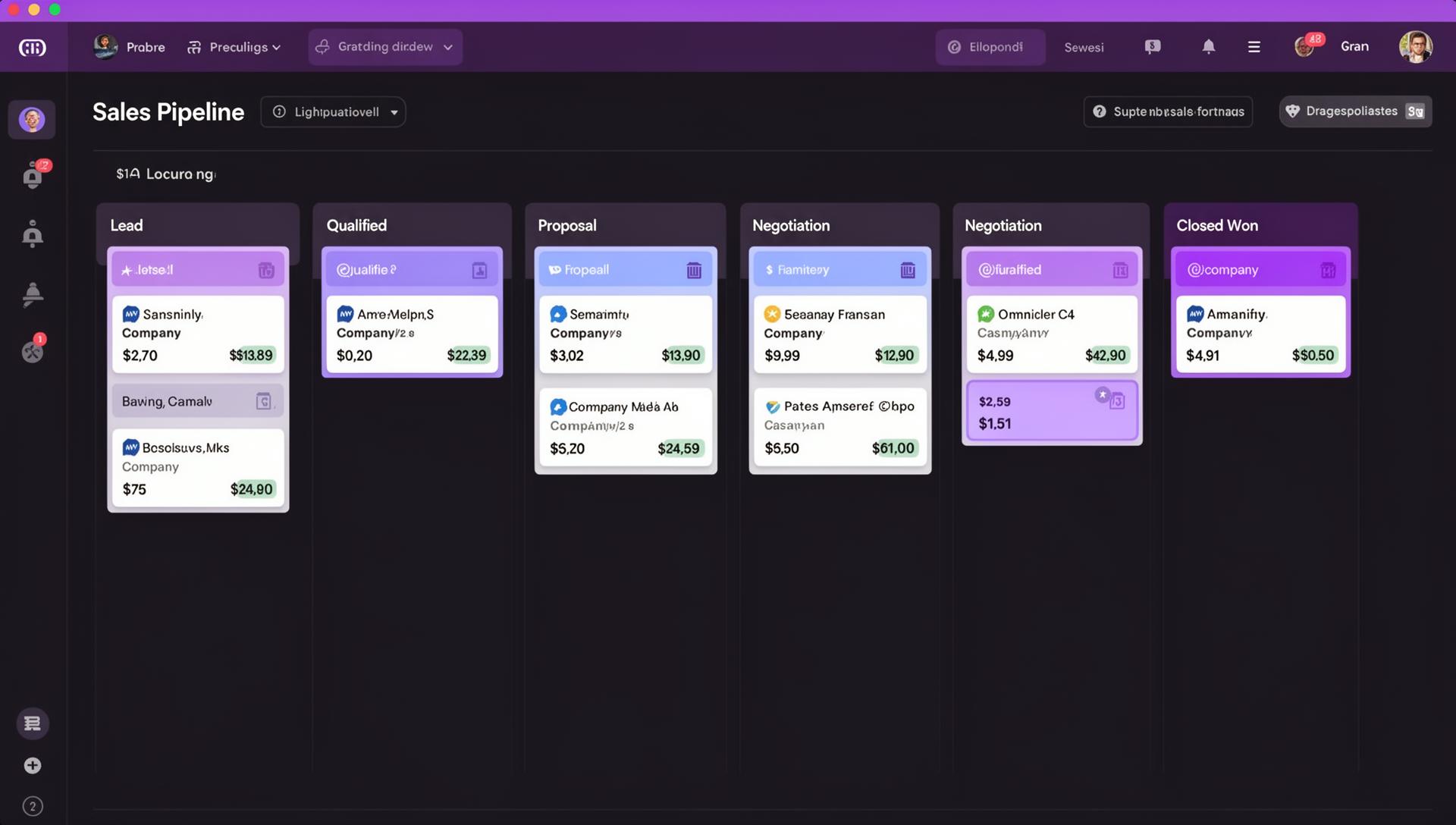This screenshot has height=825, width=1456.
Task: Select the Qualified column header
Action: 356,225
